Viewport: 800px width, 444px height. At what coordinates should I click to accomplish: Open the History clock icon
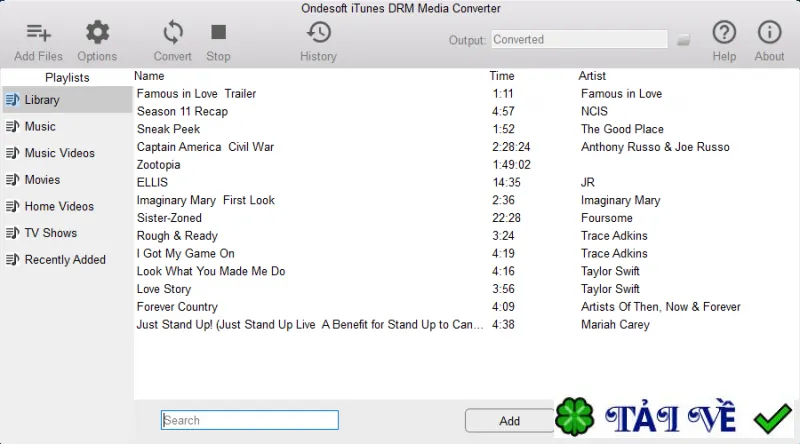pyautogui.click(x=318, y=33)
